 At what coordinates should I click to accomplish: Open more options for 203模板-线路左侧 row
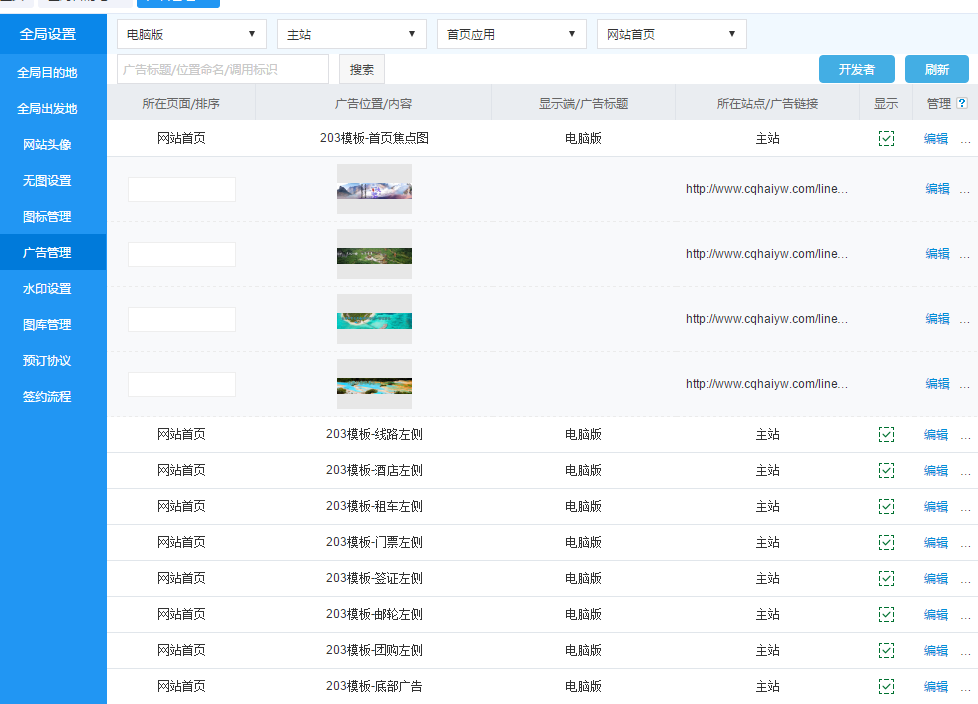[x=965, y=435]
